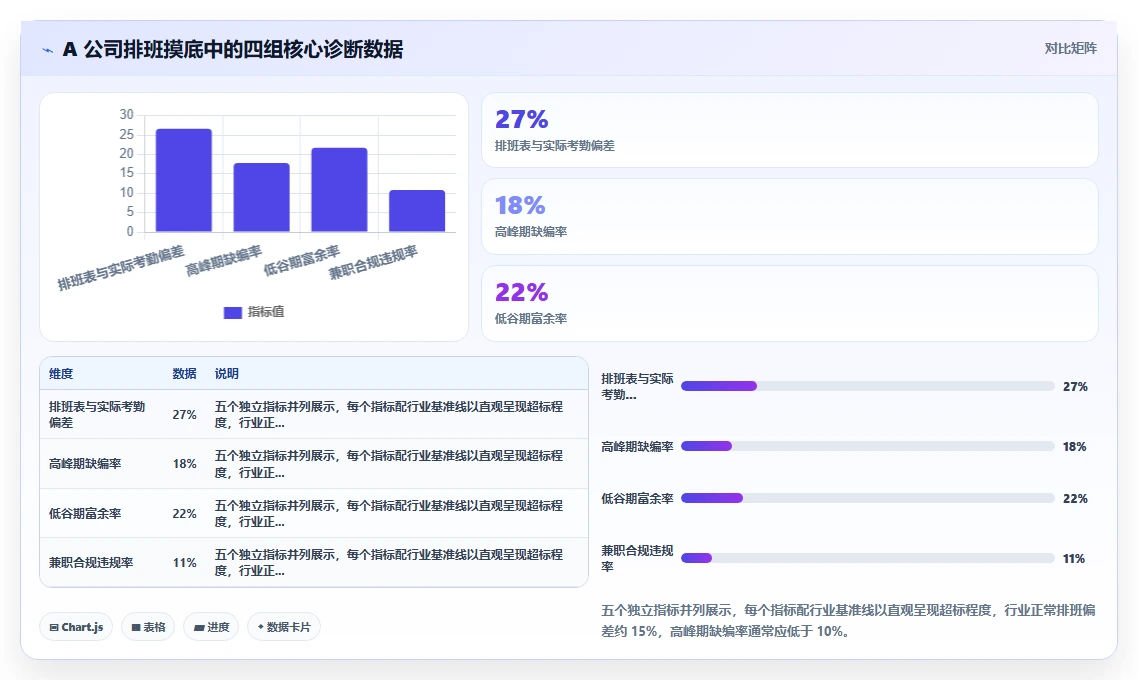Click the 排班表与实际考勤偏差 table cell
The image size is (1138, 680).
pyautogui.click(x=97, y=414)
